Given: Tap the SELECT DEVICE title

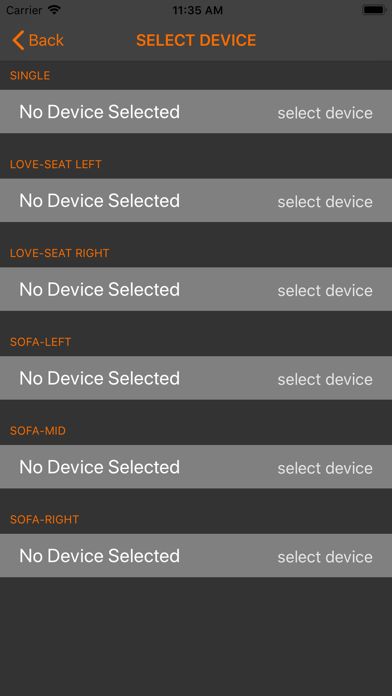Looking at the screenshot, I should 196,40.
